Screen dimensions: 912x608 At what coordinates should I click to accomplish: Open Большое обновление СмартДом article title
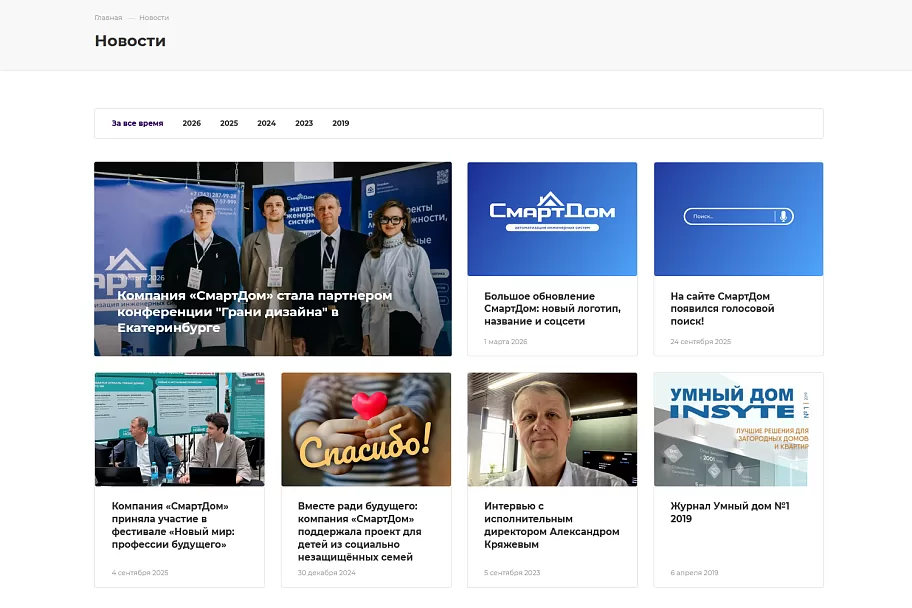click(x=553, y=309)
